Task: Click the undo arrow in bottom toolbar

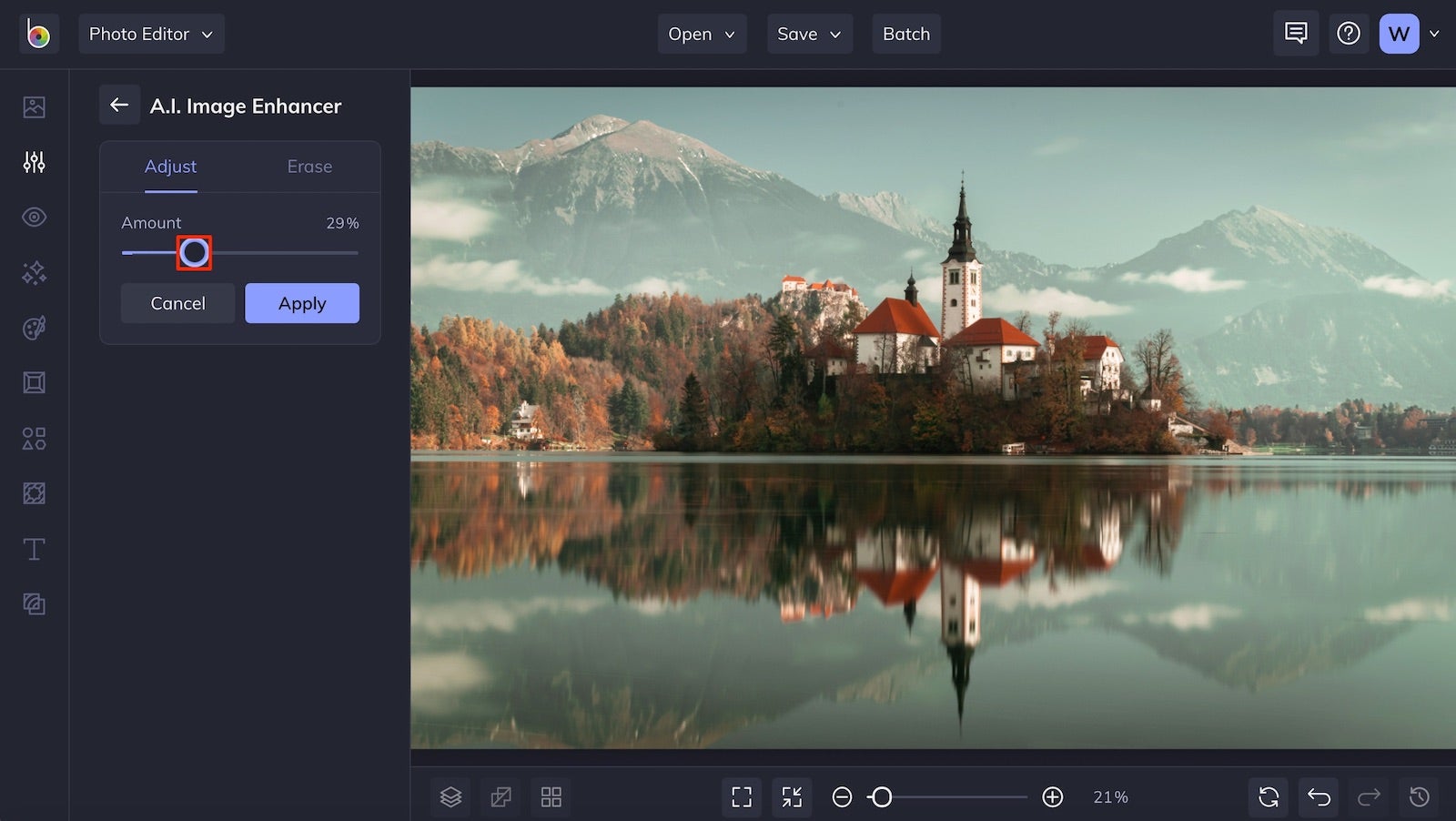Action: [1319, 796]
